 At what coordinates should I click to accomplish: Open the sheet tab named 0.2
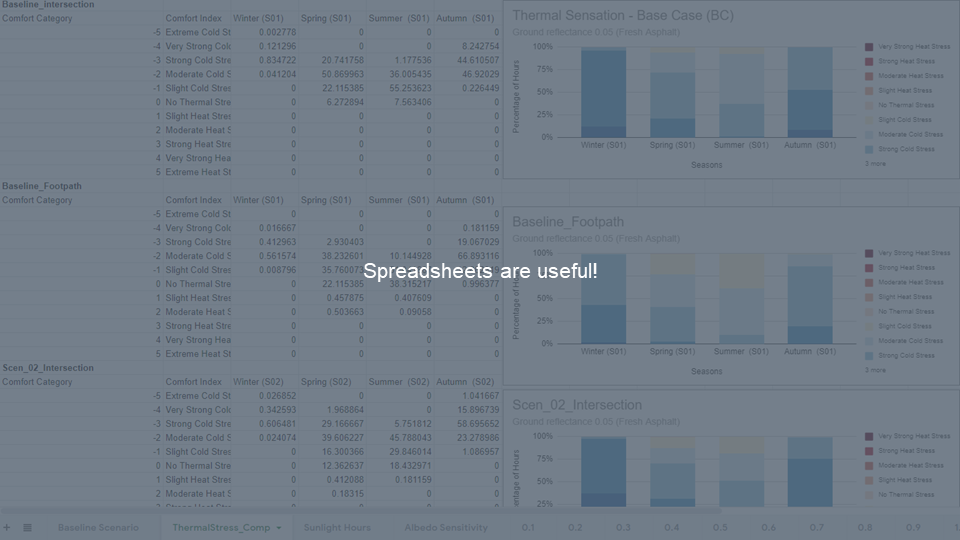[x=575, y=527]
